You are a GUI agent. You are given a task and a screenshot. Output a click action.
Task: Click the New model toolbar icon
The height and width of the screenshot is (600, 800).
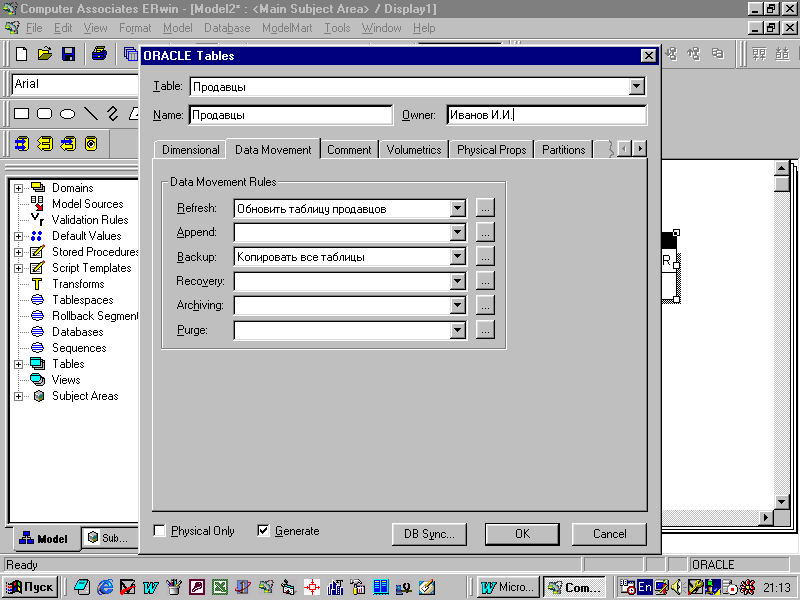coord(21,54)
